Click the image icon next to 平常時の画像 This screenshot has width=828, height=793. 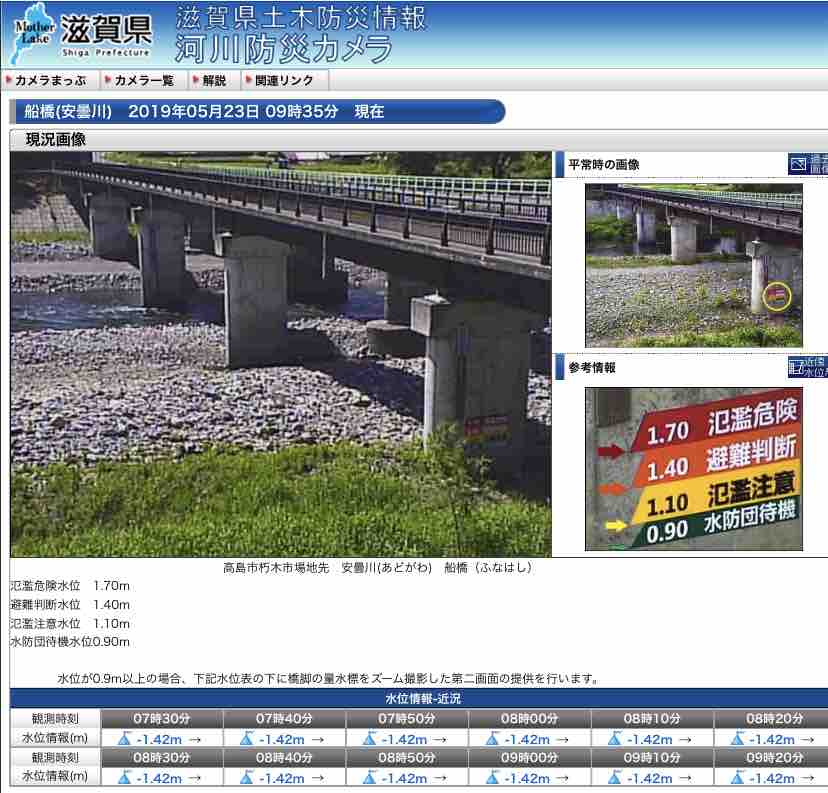point(808,164)
